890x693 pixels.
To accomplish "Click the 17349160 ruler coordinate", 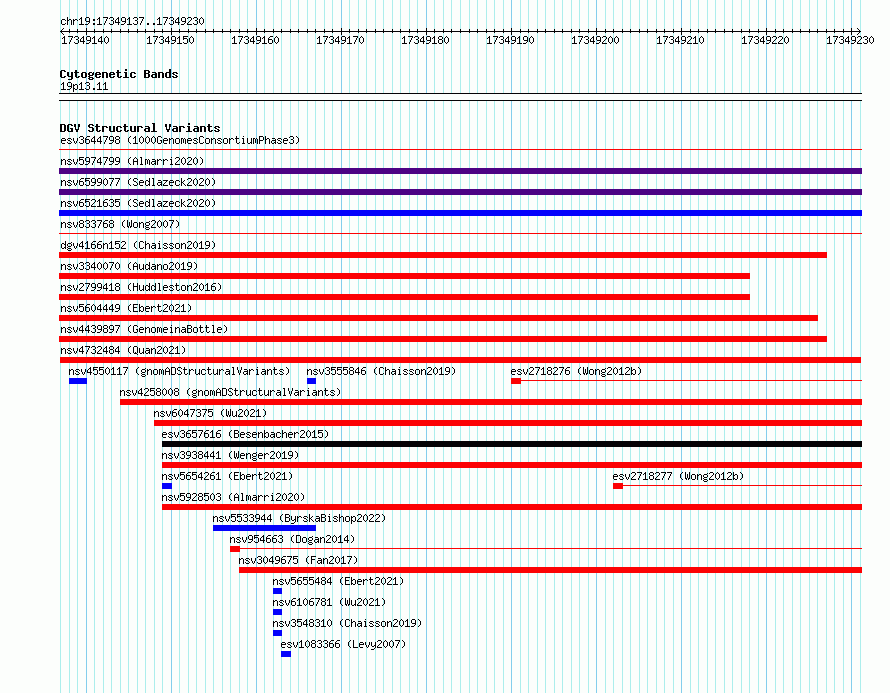I will coord(255,40).
